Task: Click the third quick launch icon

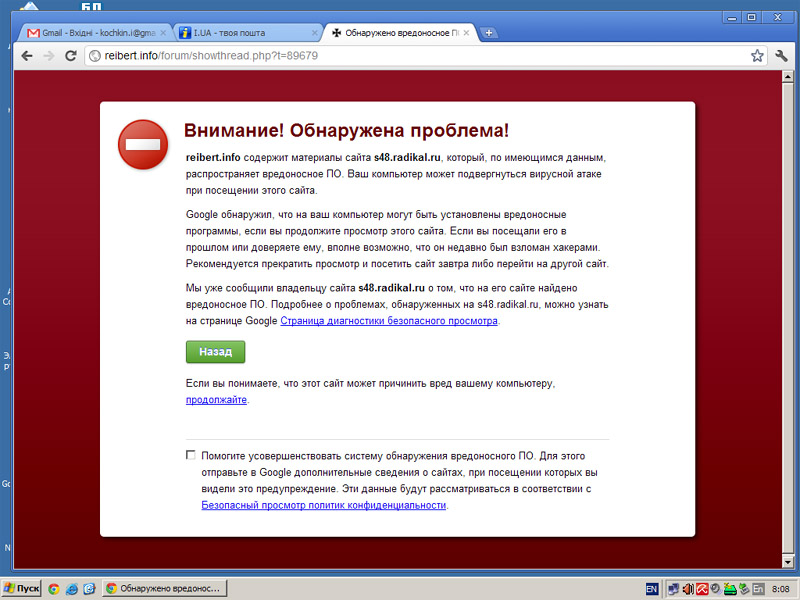Action: (89, 589)
